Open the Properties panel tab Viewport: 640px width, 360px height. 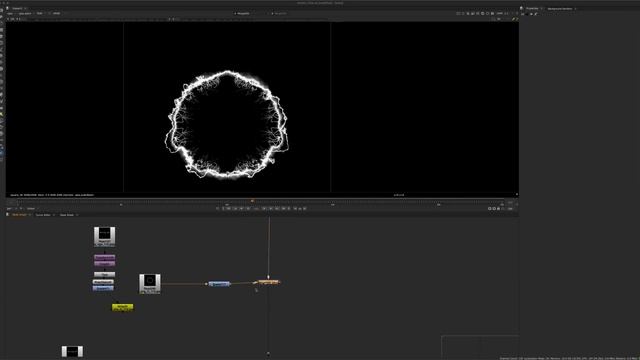532,8
